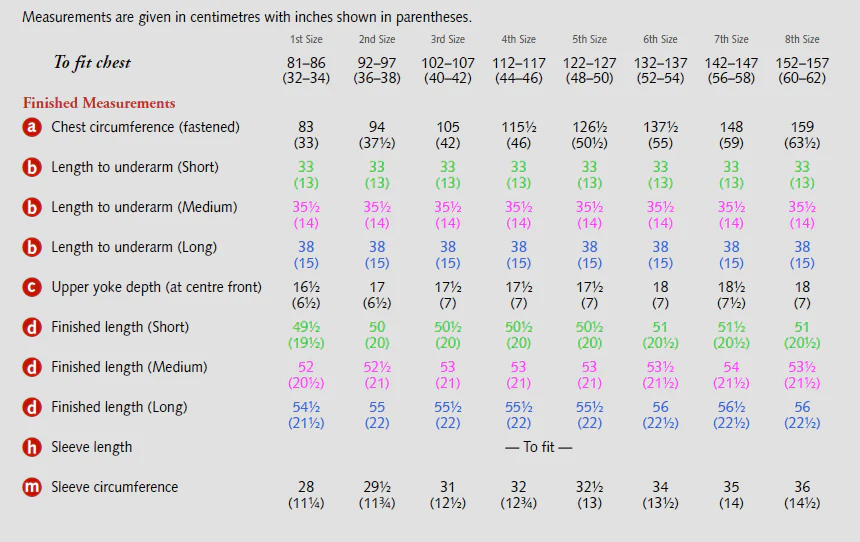Click the 'b' icon beside Length to underarm (Long)

32,247
